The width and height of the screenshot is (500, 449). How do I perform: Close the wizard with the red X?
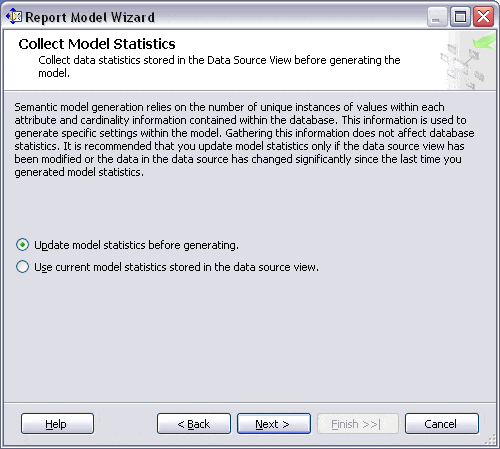coord(483,16)
